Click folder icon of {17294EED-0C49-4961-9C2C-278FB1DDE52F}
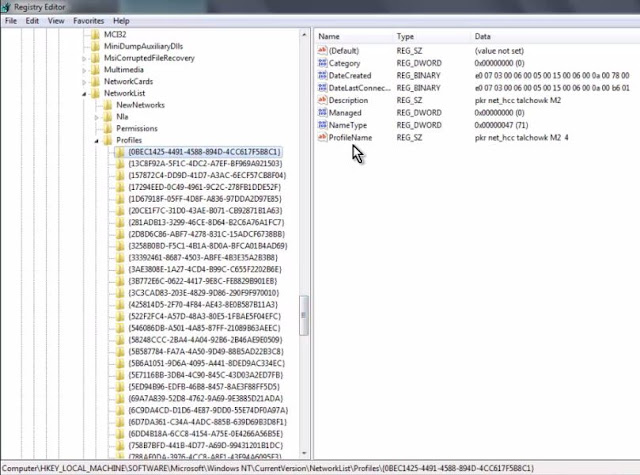The height and width of the screenshot is (475, 640). point(120,187)
